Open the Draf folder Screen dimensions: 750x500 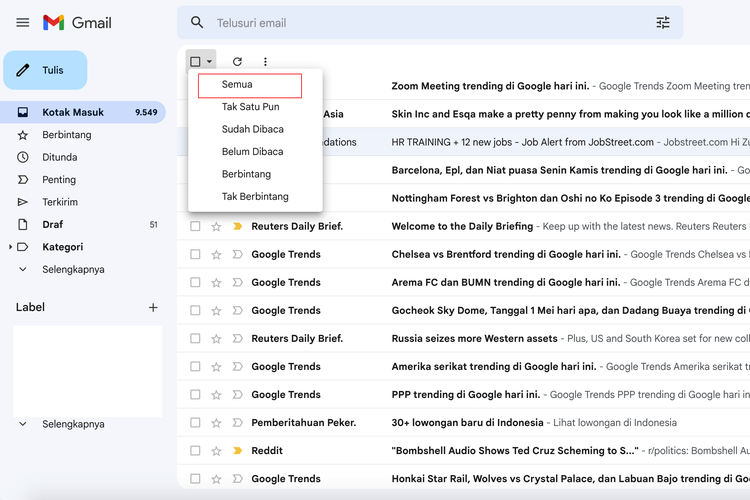click(83, 225)
